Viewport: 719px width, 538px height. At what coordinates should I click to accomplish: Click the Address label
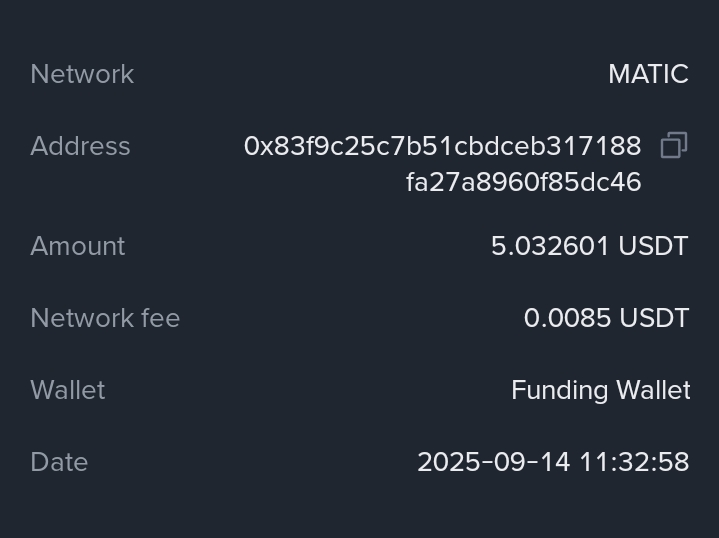(80, 146)
